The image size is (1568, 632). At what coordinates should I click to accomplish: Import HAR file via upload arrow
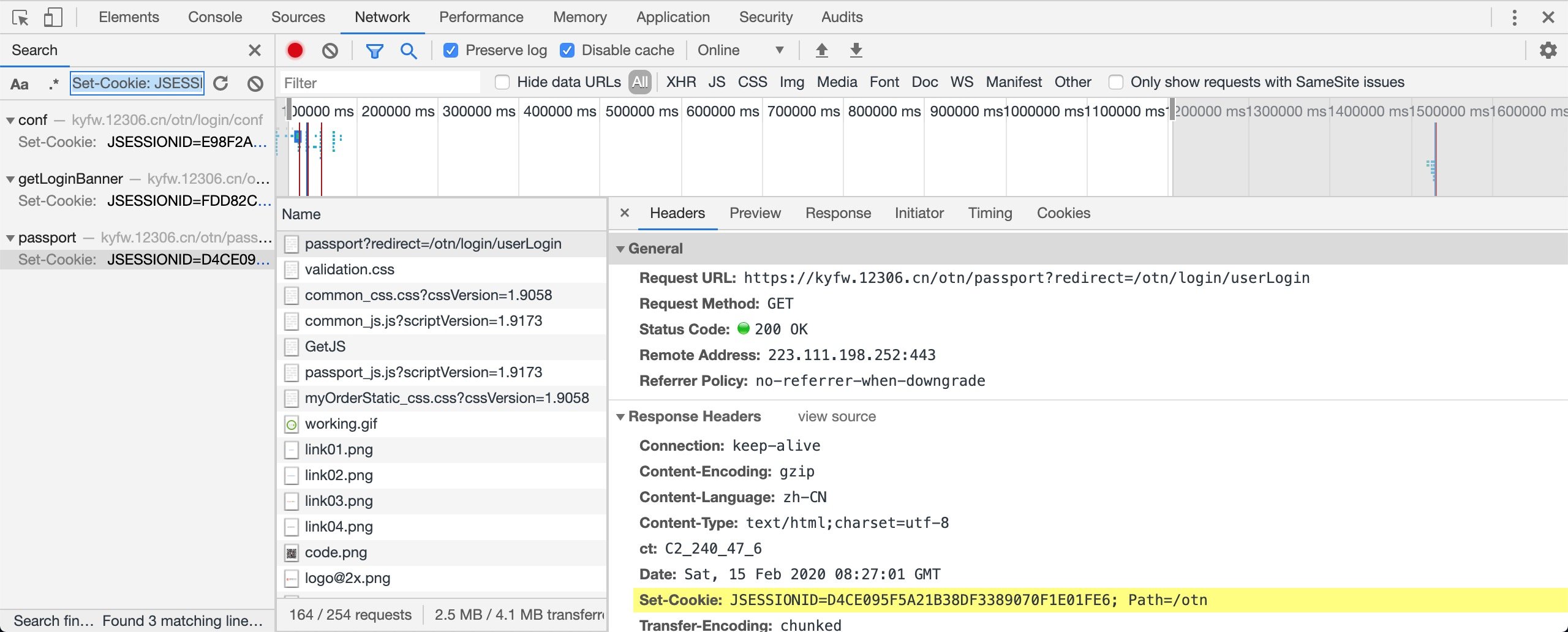(822, 50)
